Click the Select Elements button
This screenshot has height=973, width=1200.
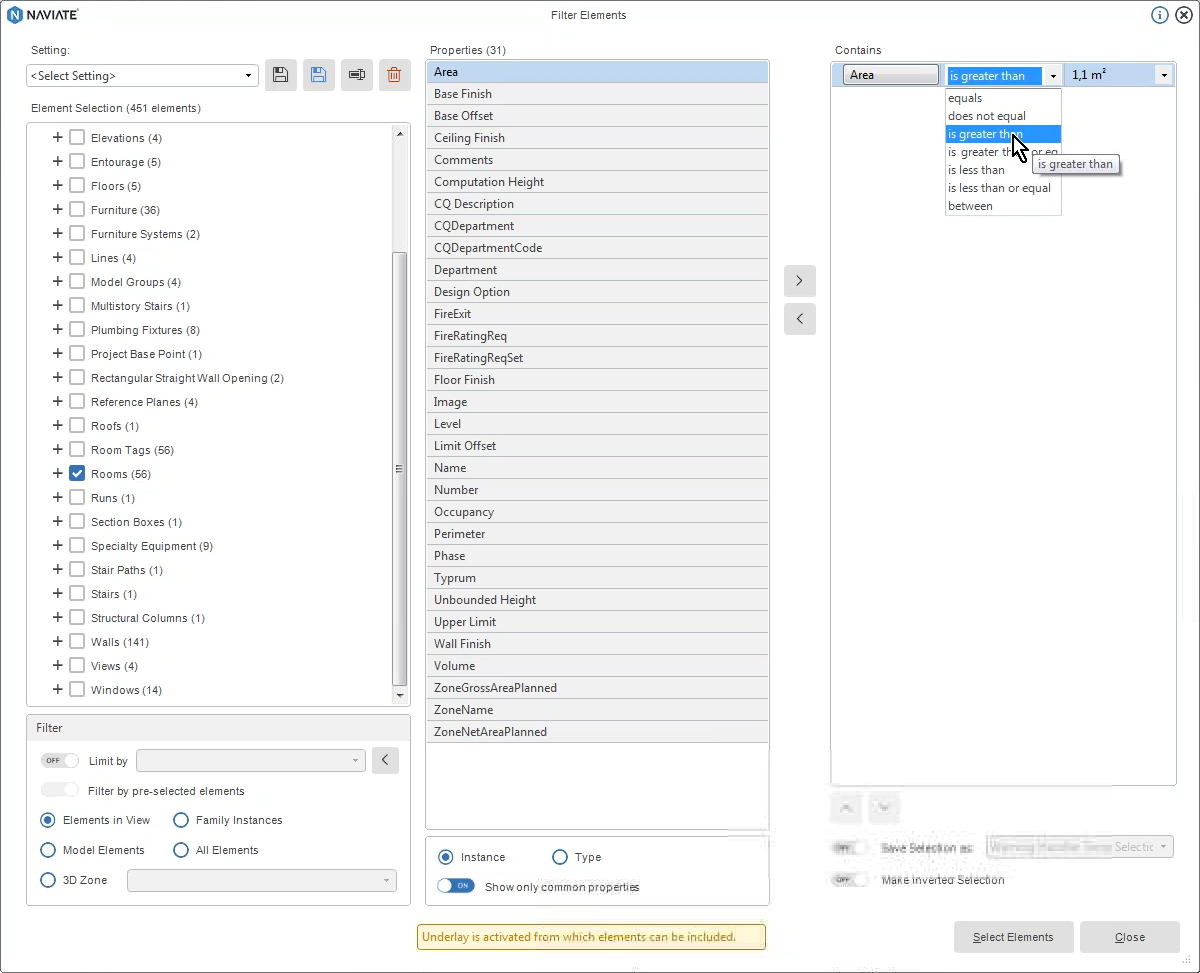(1013, 937)
